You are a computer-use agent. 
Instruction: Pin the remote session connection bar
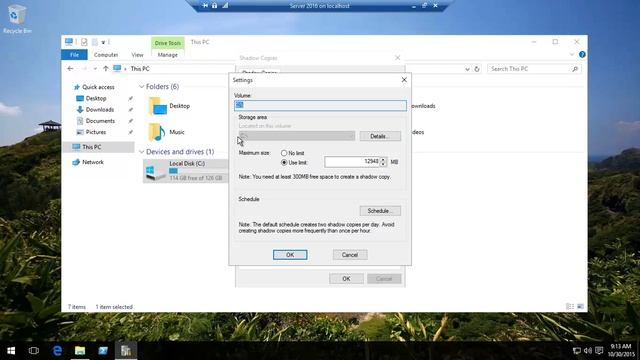coord(205,6)
